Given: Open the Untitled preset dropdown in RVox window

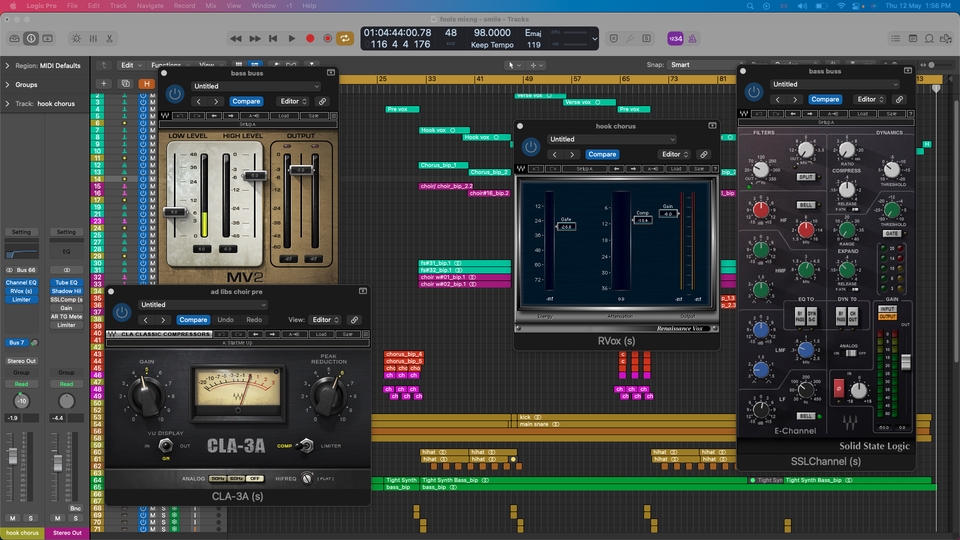Looking at the screenshot, I should 612,139.
